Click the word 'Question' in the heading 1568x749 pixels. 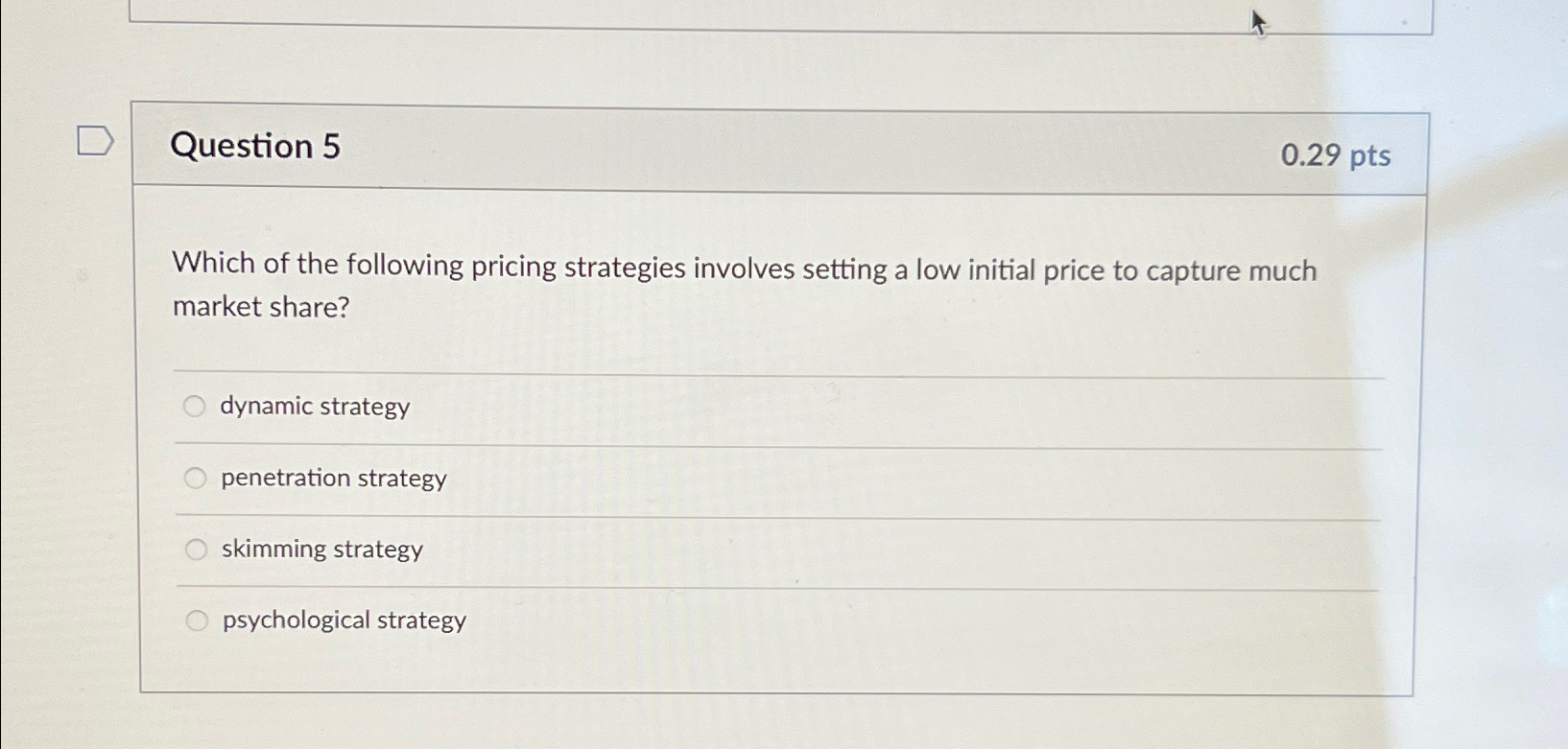(242, 146)
